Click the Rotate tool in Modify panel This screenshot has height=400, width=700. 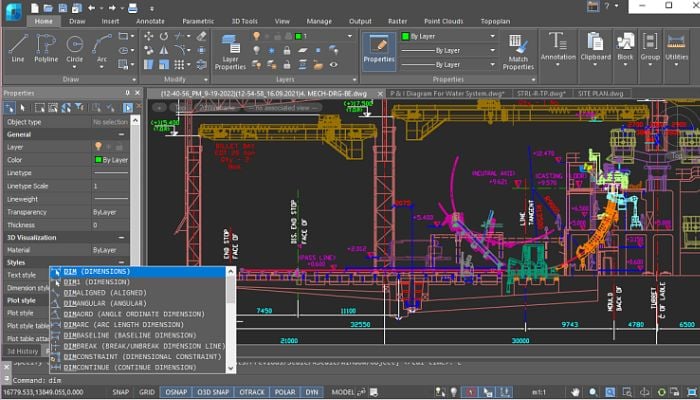pyautogui.click(x=164, y=36)
